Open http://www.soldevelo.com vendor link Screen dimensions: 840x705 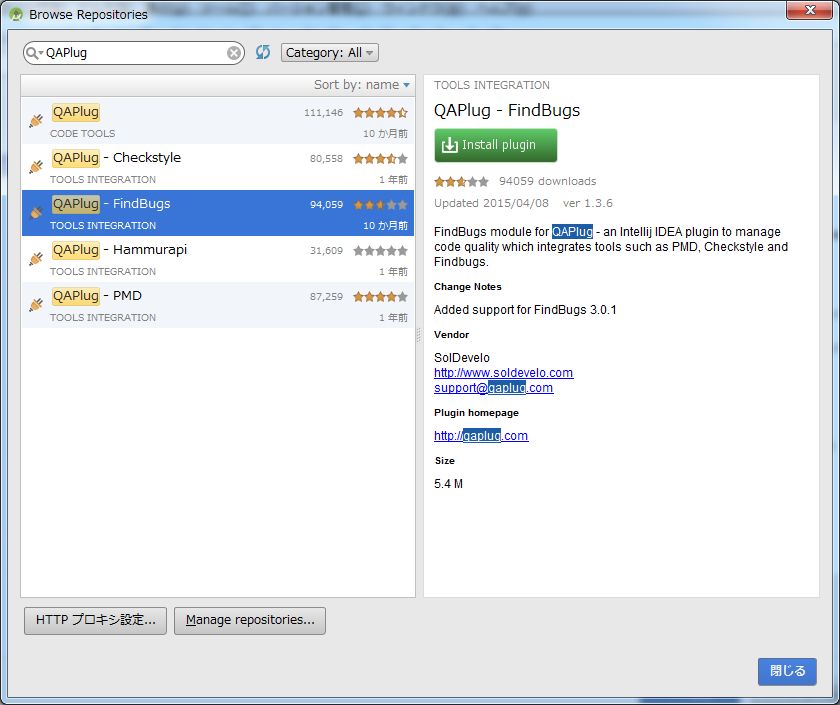point(504,373)
